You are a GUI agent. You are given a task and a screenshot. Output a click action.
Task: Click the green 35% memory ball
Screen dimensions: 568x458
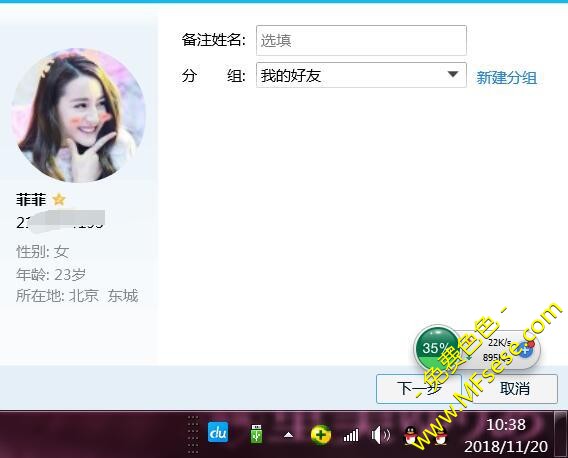436,348
